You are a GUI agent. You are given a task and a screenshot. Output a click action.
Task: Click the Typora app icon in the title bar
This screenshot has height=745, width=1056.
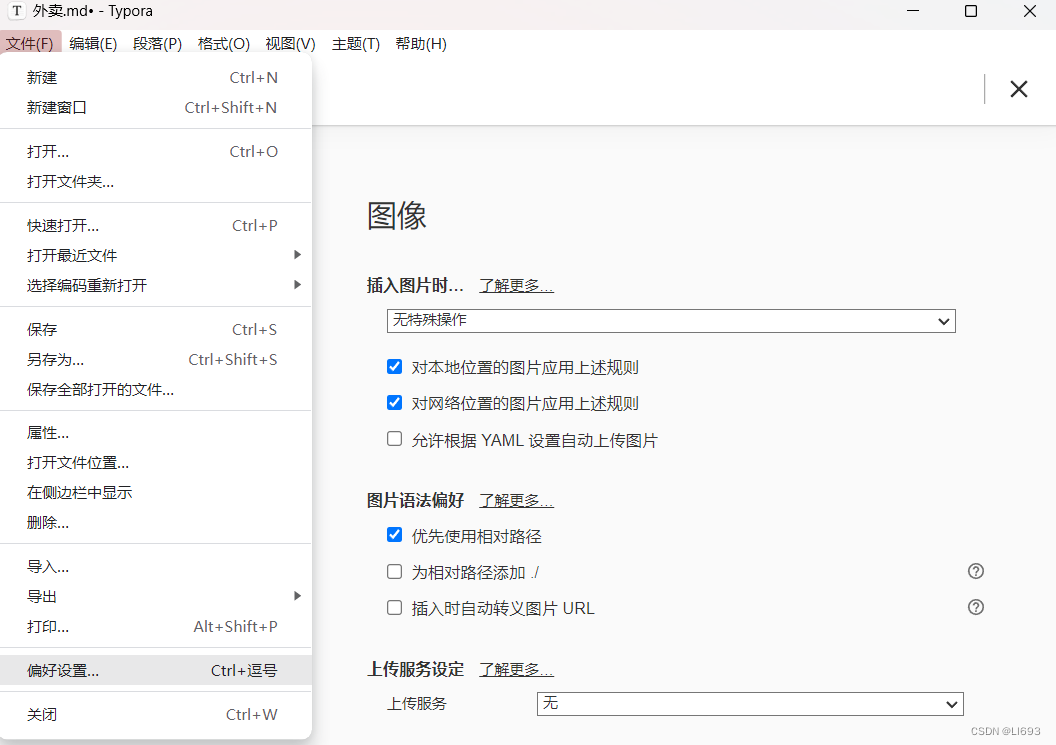pos(17,11)
